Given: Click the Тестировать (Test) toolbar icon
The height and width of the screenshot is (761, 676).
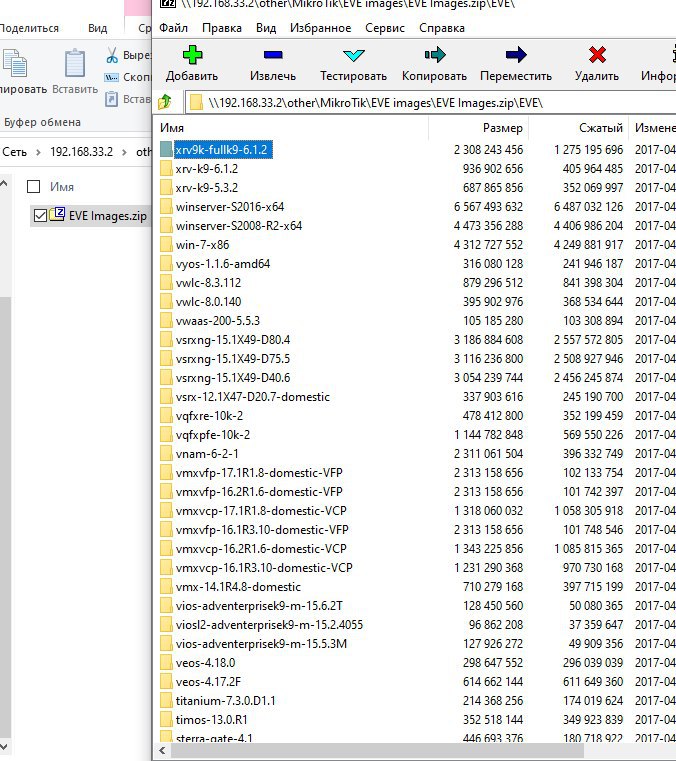Looking at the screenshot, I should click(354, 55).
